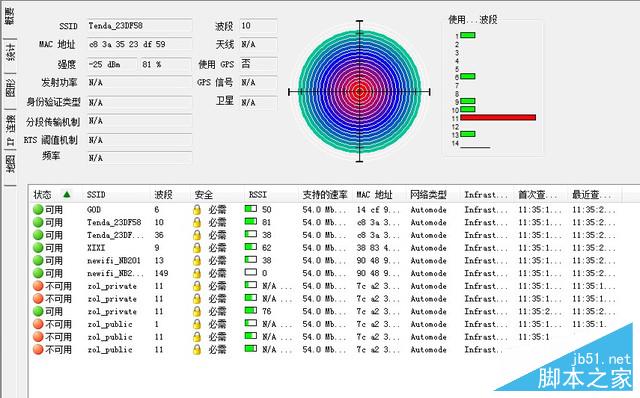Sort the list by 安全 column header
This screenshot has height=398, width=640.
[204, 195]
